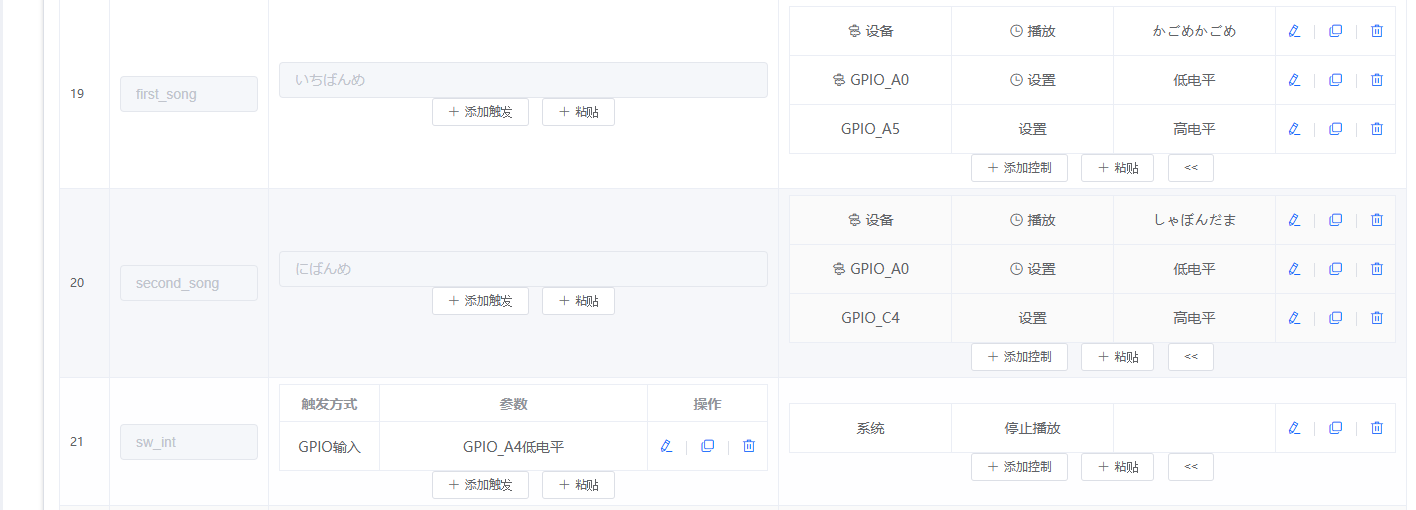Viewport: 1416px width, 510px height.
Task: Edit first_song's GPIO_A0 低电平 control
Action: click(x=1294, y=80)
